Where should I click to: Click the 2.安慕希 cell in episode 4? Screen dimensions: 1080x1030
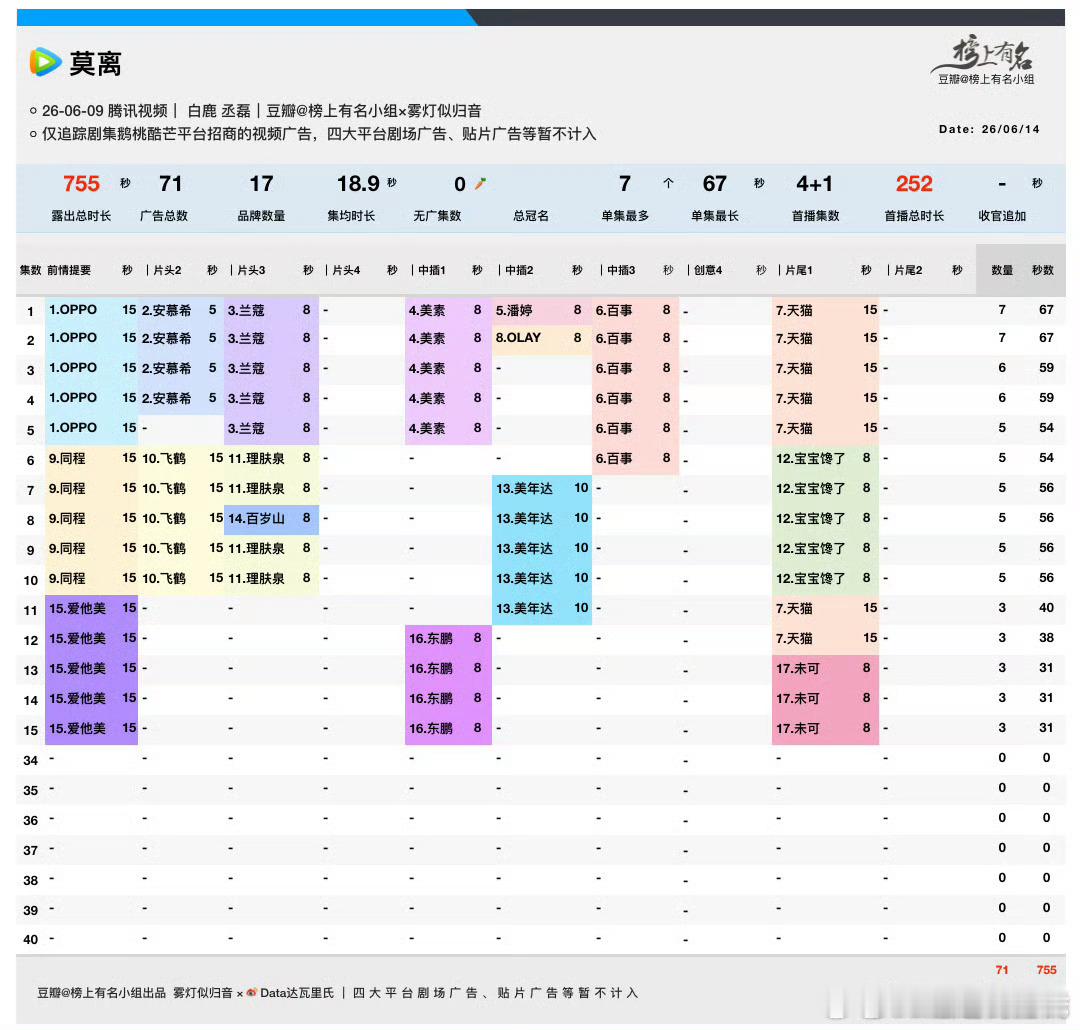pyautogui.click(x=166, y=398)
